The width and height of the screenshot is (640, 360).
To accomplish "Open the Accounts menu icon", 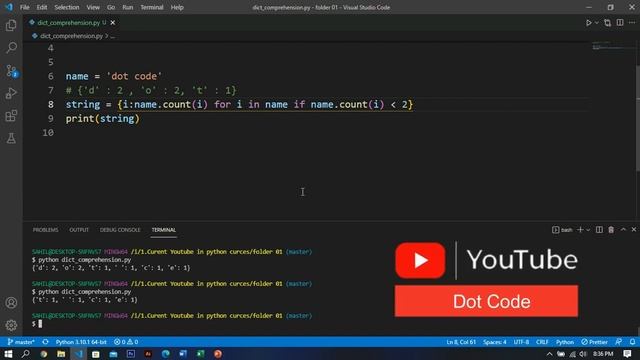I will [11, 303].
